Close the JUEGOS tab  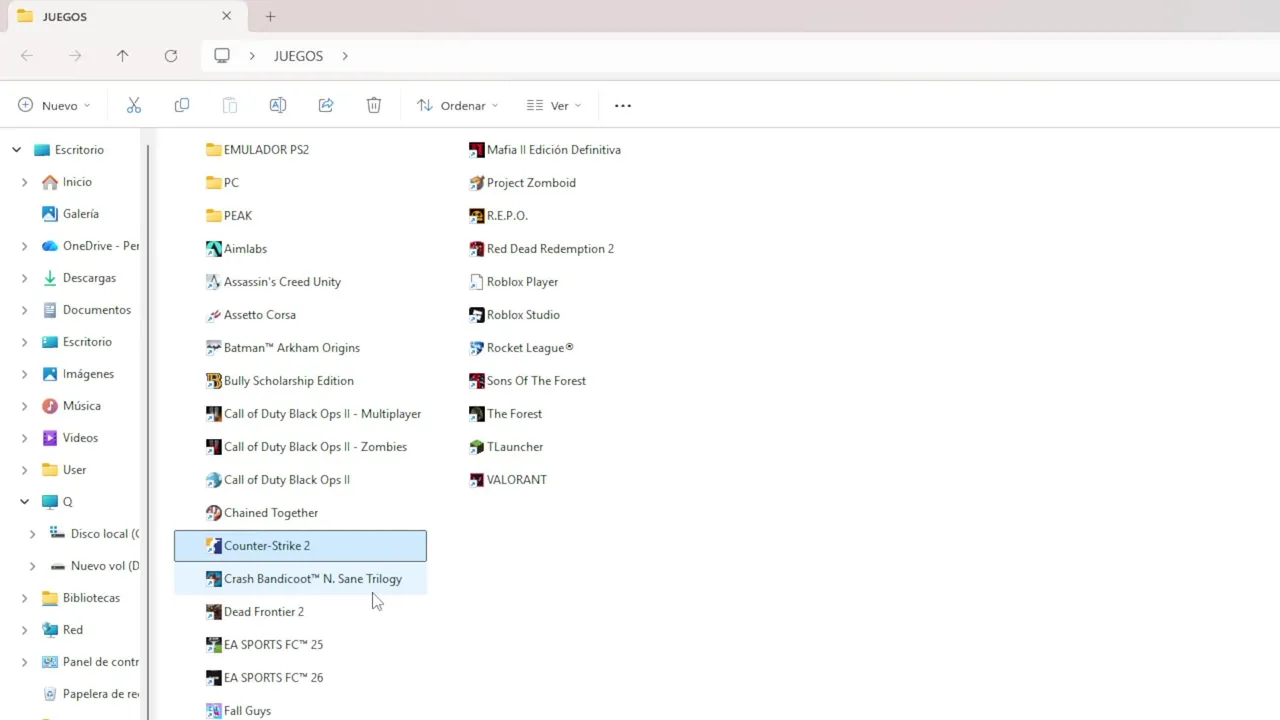227,16
